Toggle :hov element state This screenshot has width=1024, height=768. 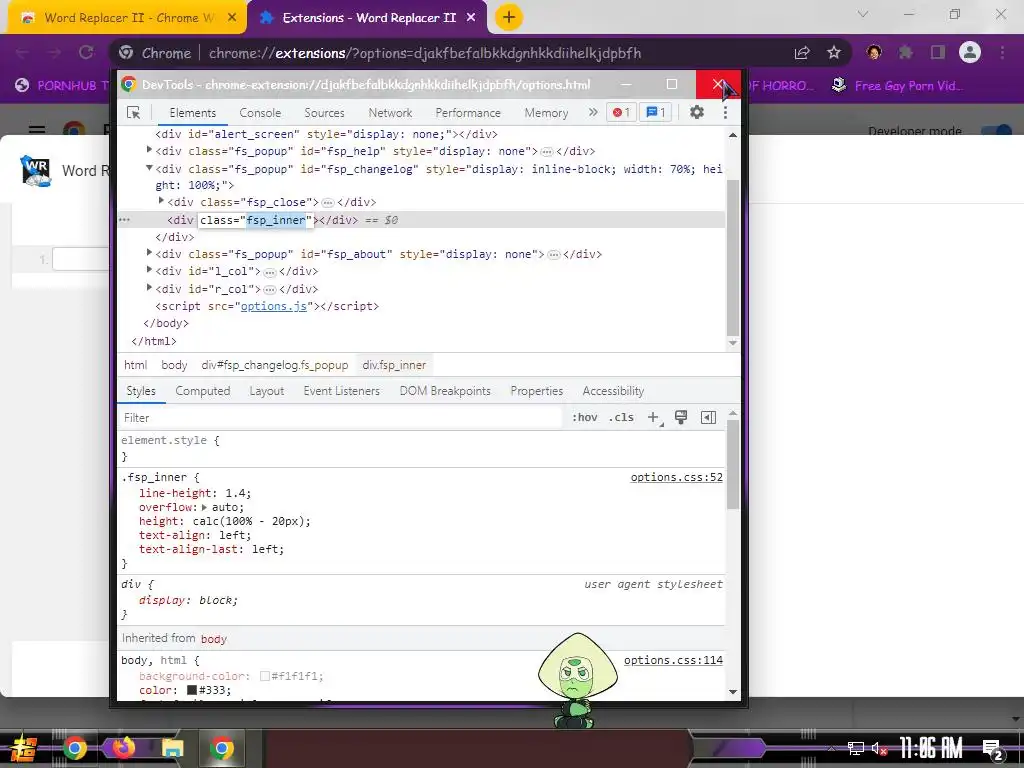(x=584, y=417)
